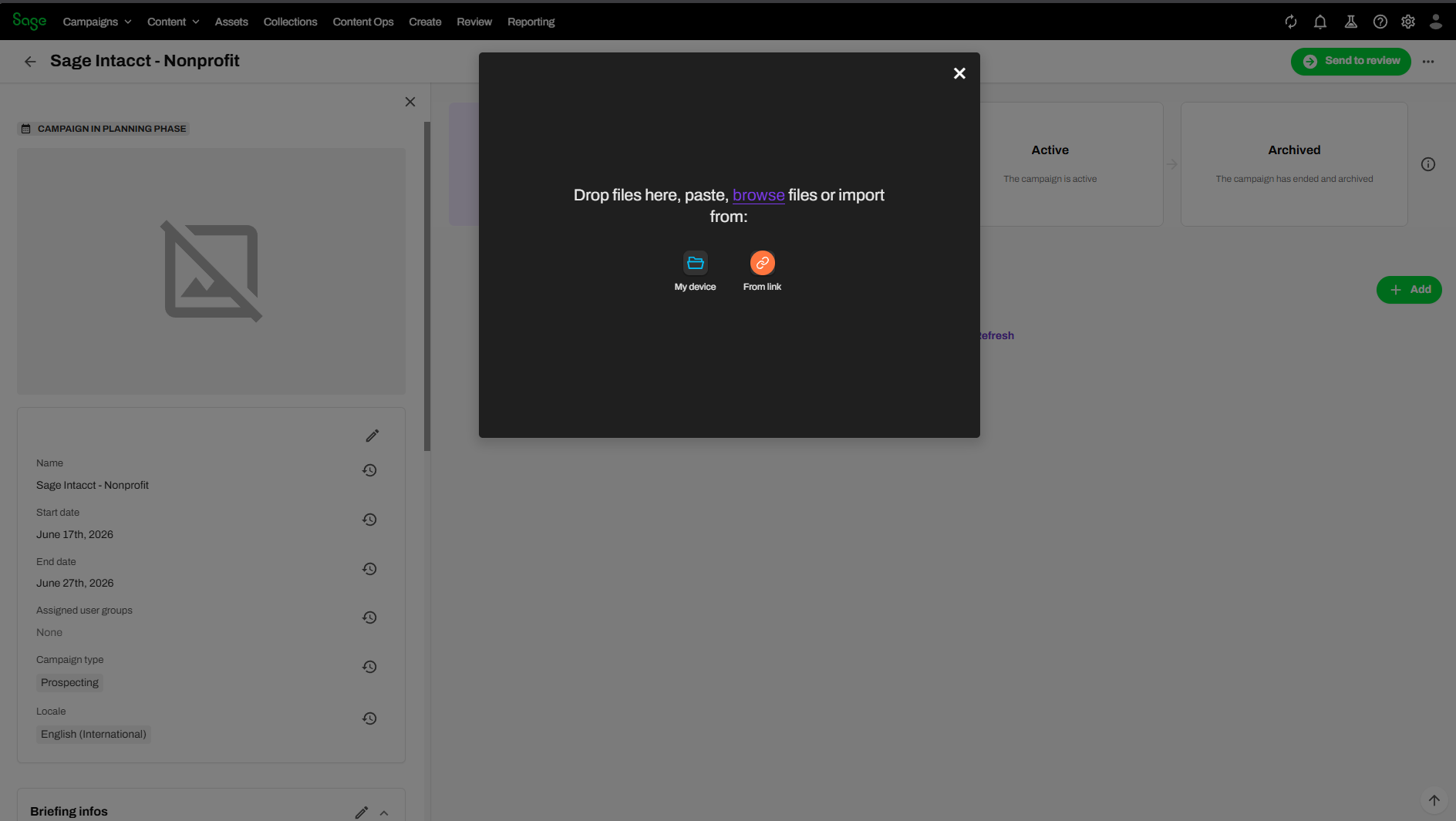View history for Locale field
This screenshot has height=821, width=1456.
click(x=369, y=718)
